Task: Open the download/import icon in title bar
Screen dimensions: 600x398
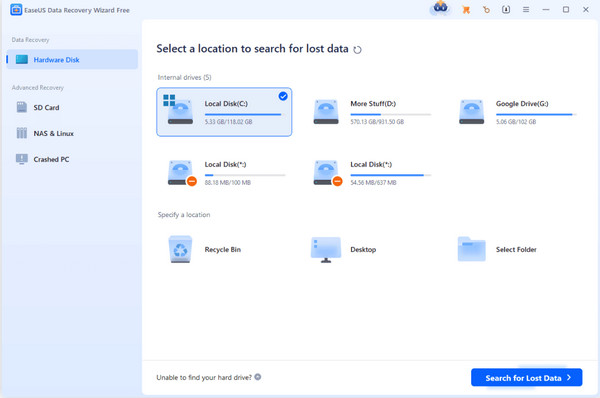Action: [x=506, y=10]
